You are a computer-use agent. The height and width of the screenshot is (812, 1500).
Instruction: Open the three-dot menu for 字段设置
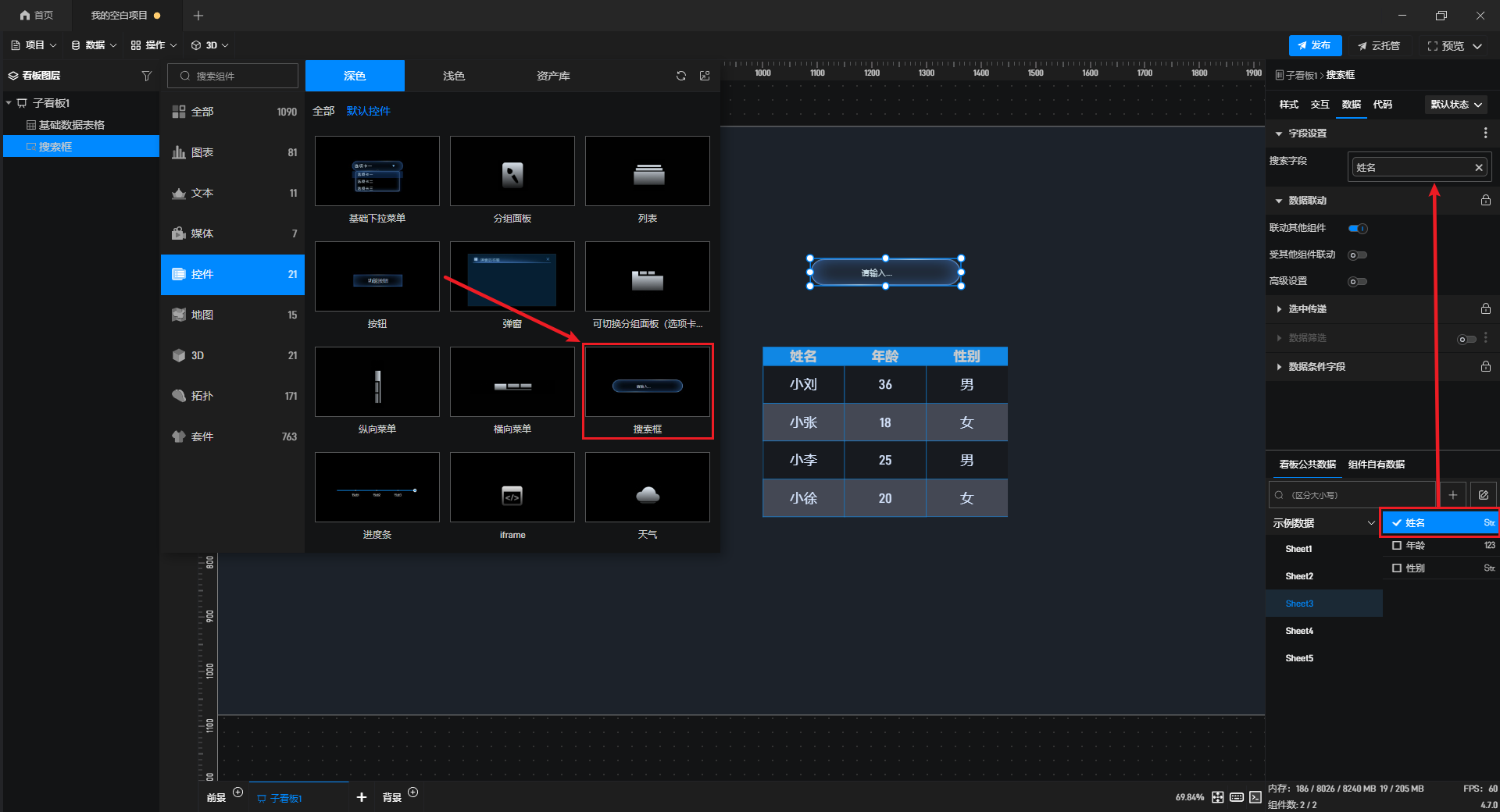(x=1485, y=134)
